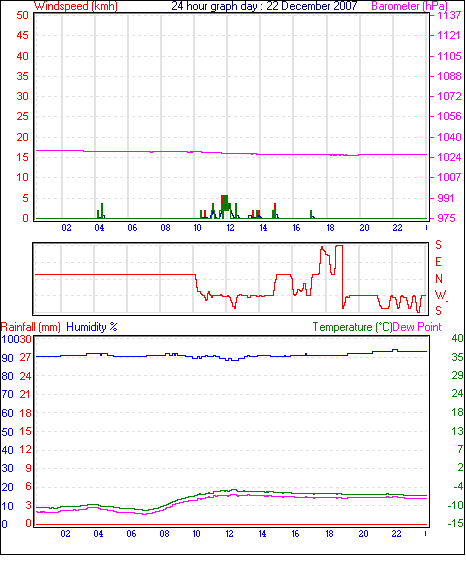Image resolution: width=466 pixels, height=563 pixels.
Task: Click the red wind direction line peak near hour 18
Action: [x=322, y=247]
